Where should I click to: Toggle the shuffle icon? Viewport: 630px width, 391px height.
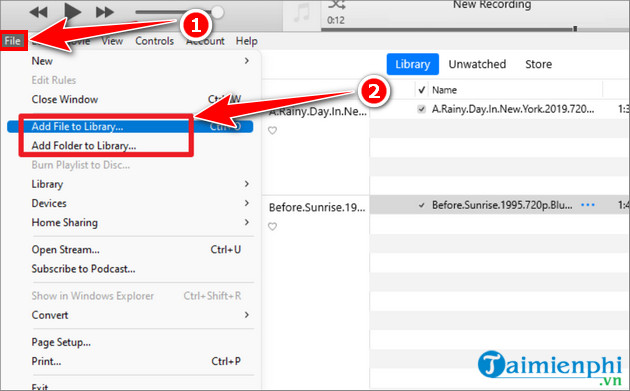point(336,5)
